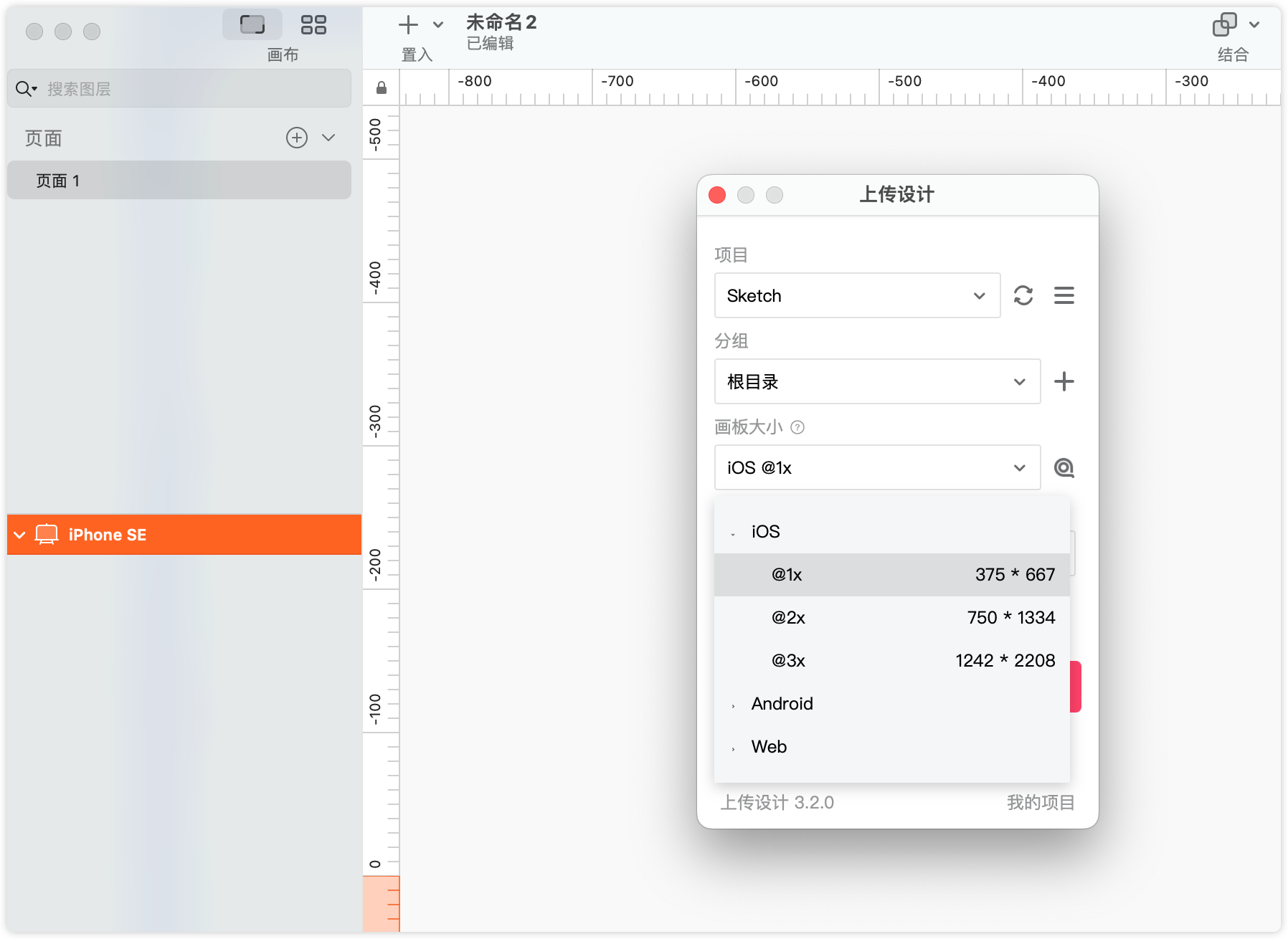Open the 根目录 group dropdown
The width and height of the screenshot is (1288, 939).
[x=877, y=381]
